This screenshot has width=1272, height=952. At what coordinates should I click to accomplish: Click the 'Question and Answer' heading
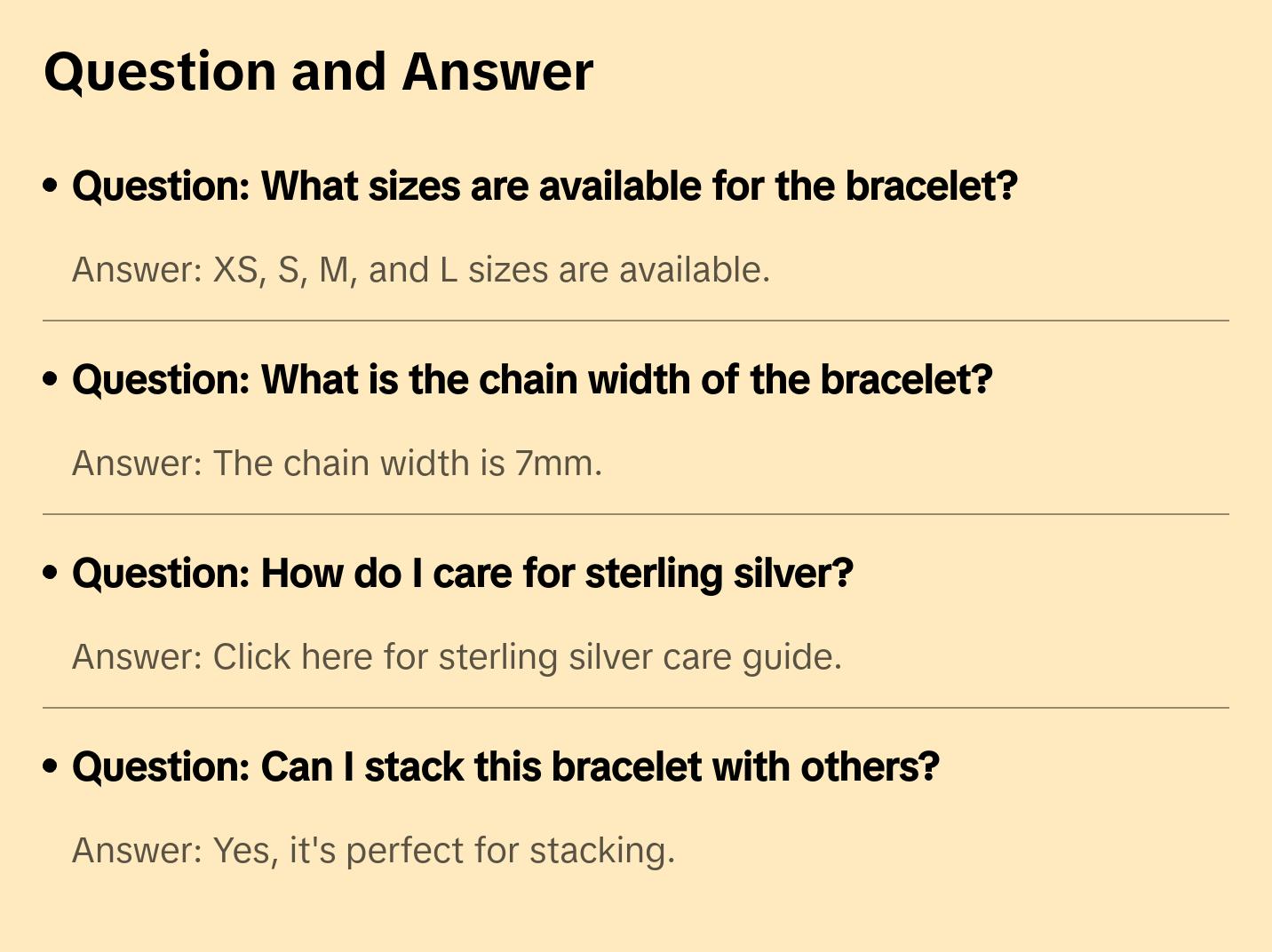coord(318,72)
